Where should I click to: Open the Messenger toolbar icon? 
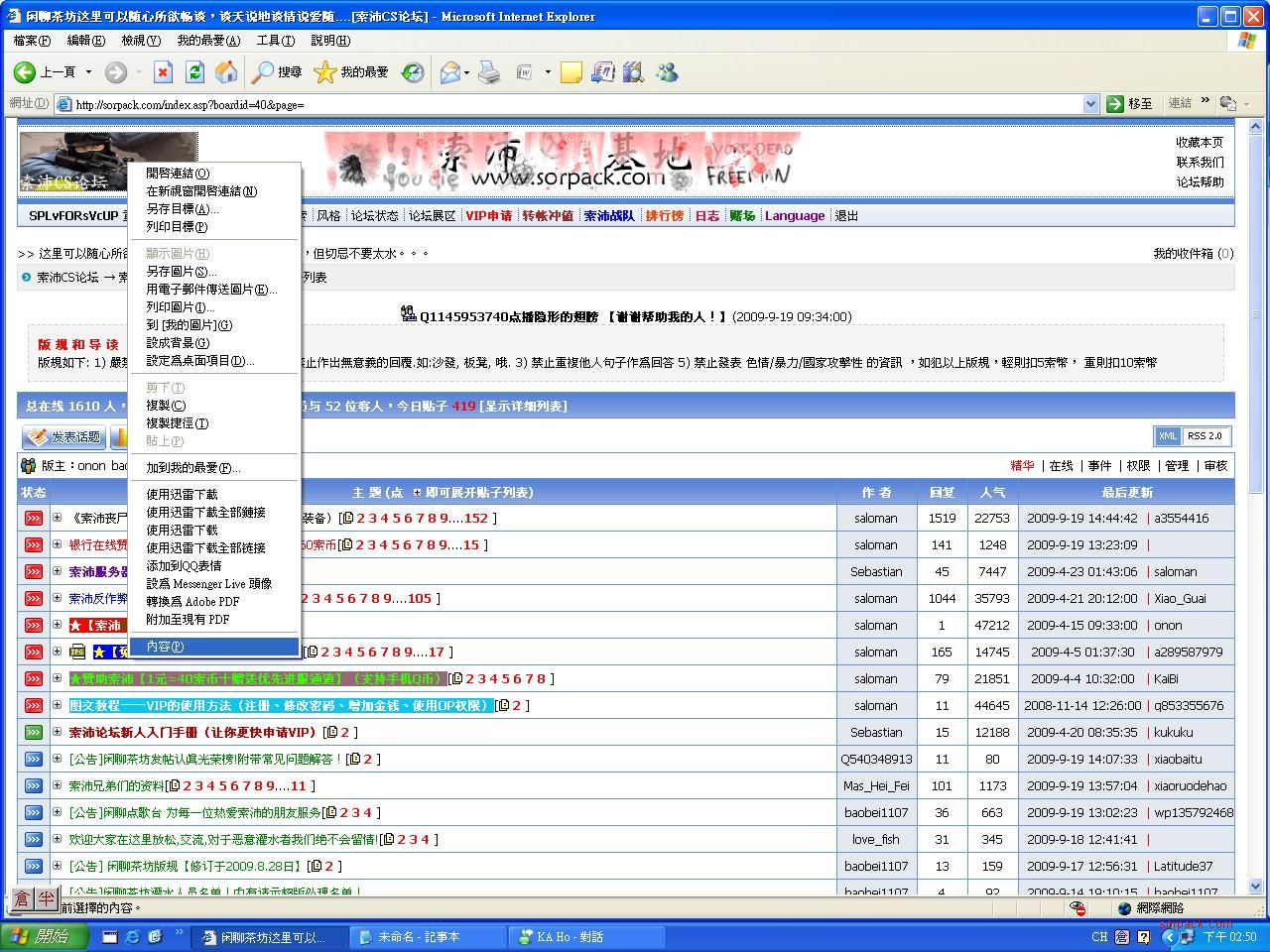pos(667,72)
